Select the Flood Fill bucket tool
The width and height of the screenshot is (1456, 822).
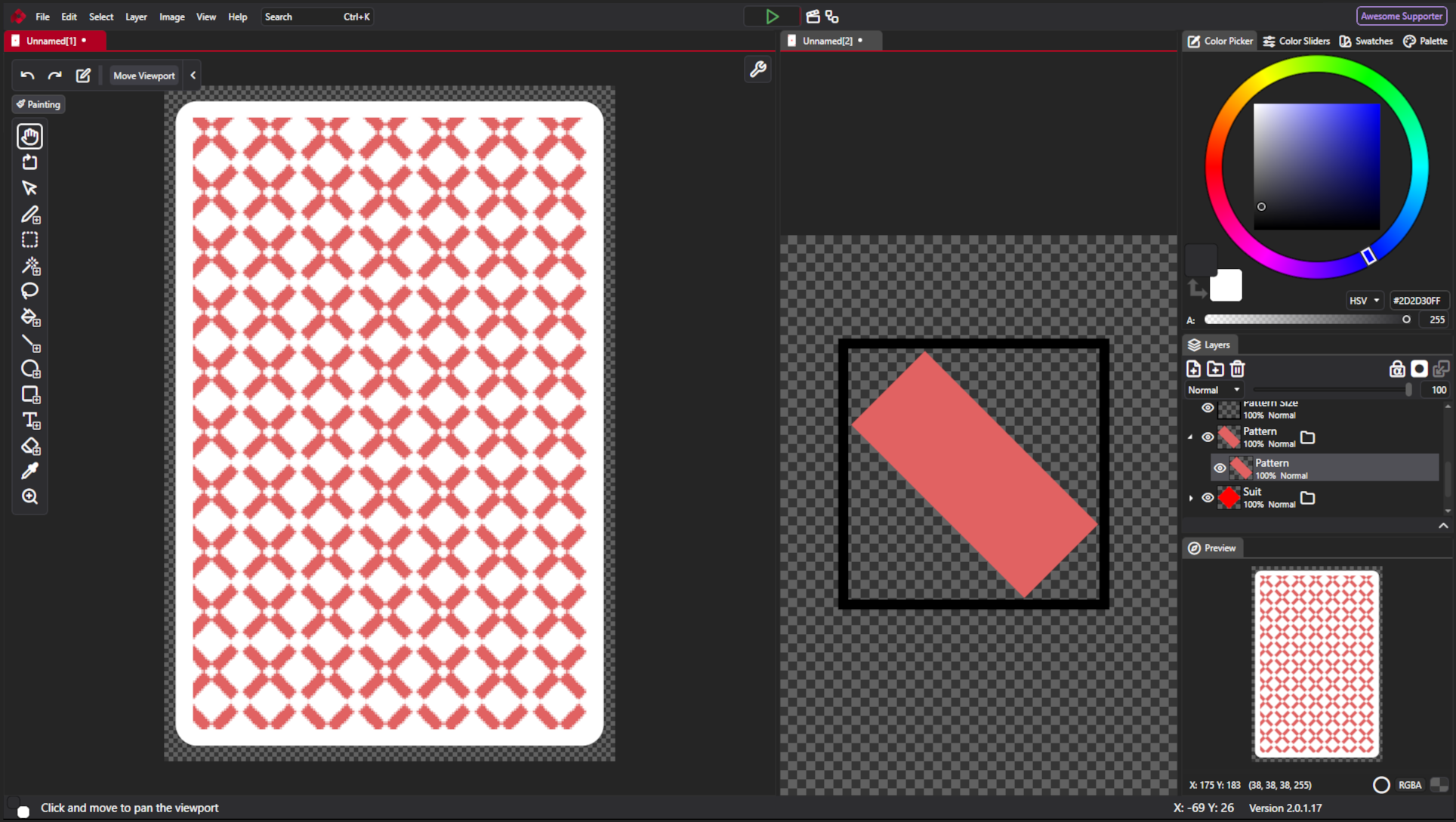(30, 317)
